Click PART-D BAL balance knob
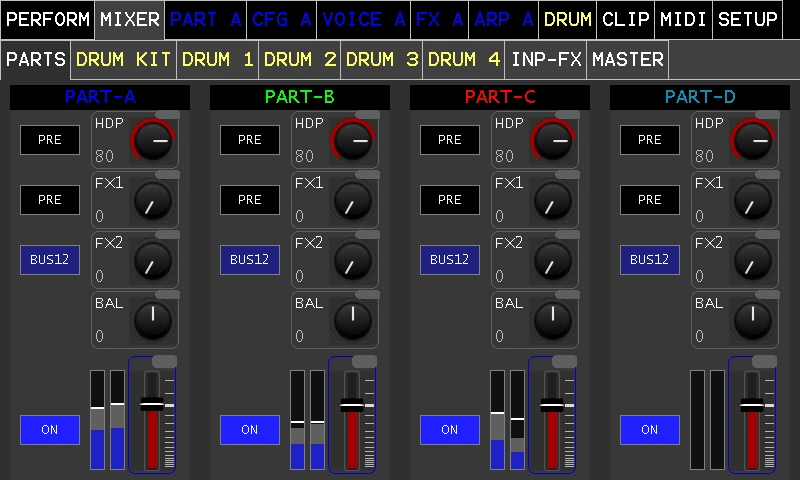This screenshot has height=480, width=800. click(x=753, y=321)
